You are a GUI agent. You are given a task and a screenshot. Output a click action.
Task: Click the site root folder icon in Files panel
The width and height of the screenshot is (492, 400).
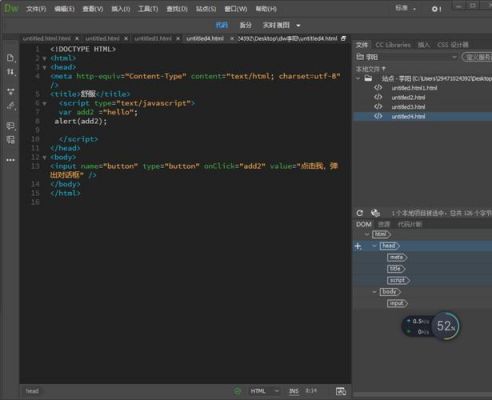coord(368,78)
